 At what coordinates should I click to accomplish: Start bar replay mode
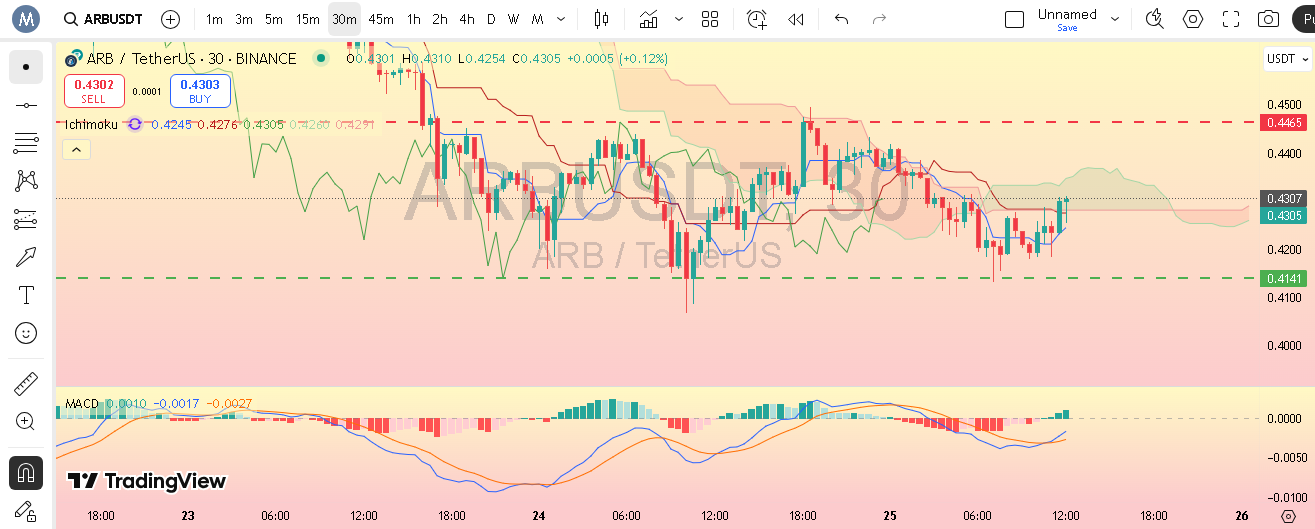click(x=796, y=19)
